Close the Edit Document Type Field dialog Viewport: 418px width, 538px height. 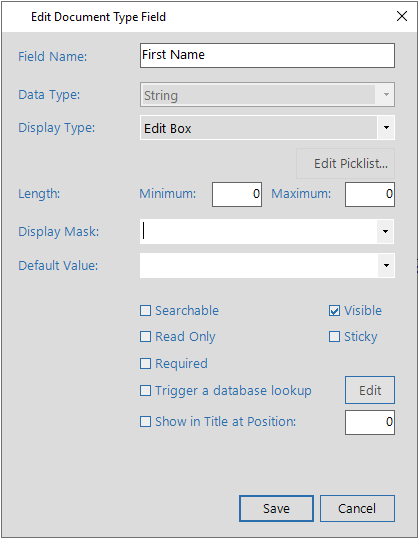tap(402, 16)
